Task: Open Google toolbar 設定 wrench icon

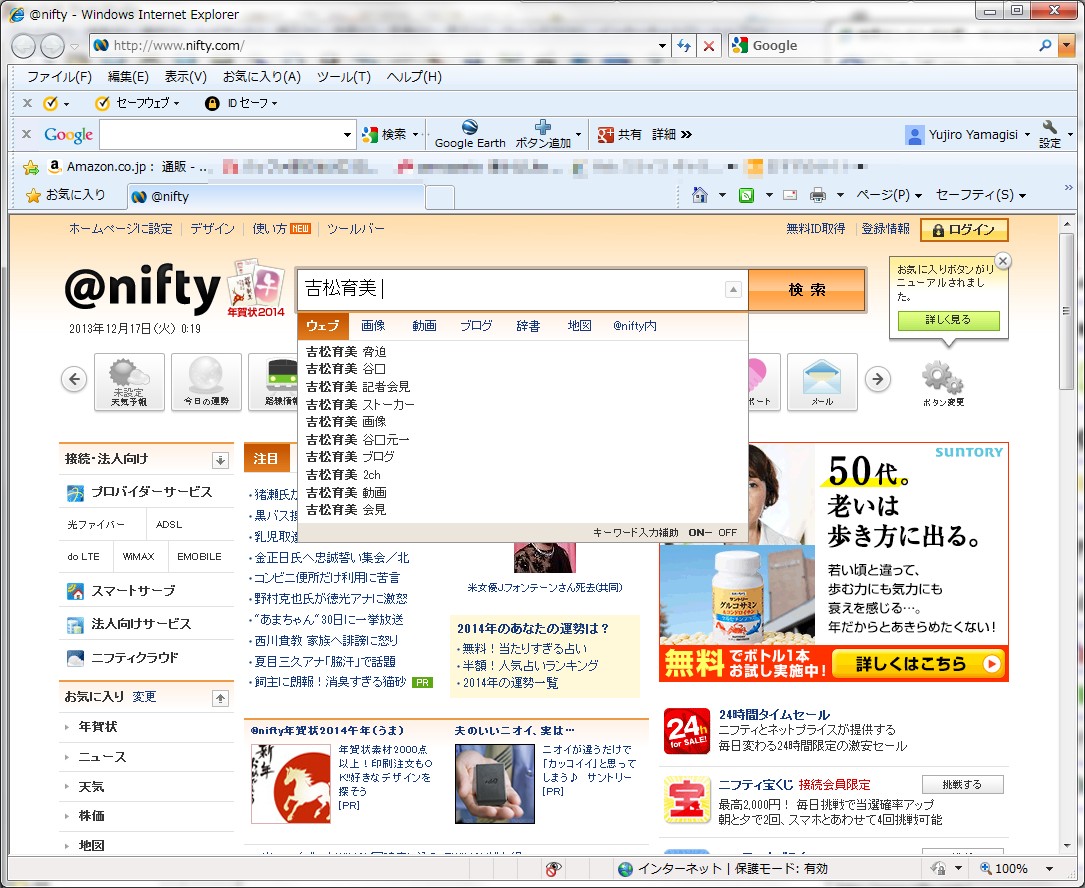Action: [x=1050, y=127]
